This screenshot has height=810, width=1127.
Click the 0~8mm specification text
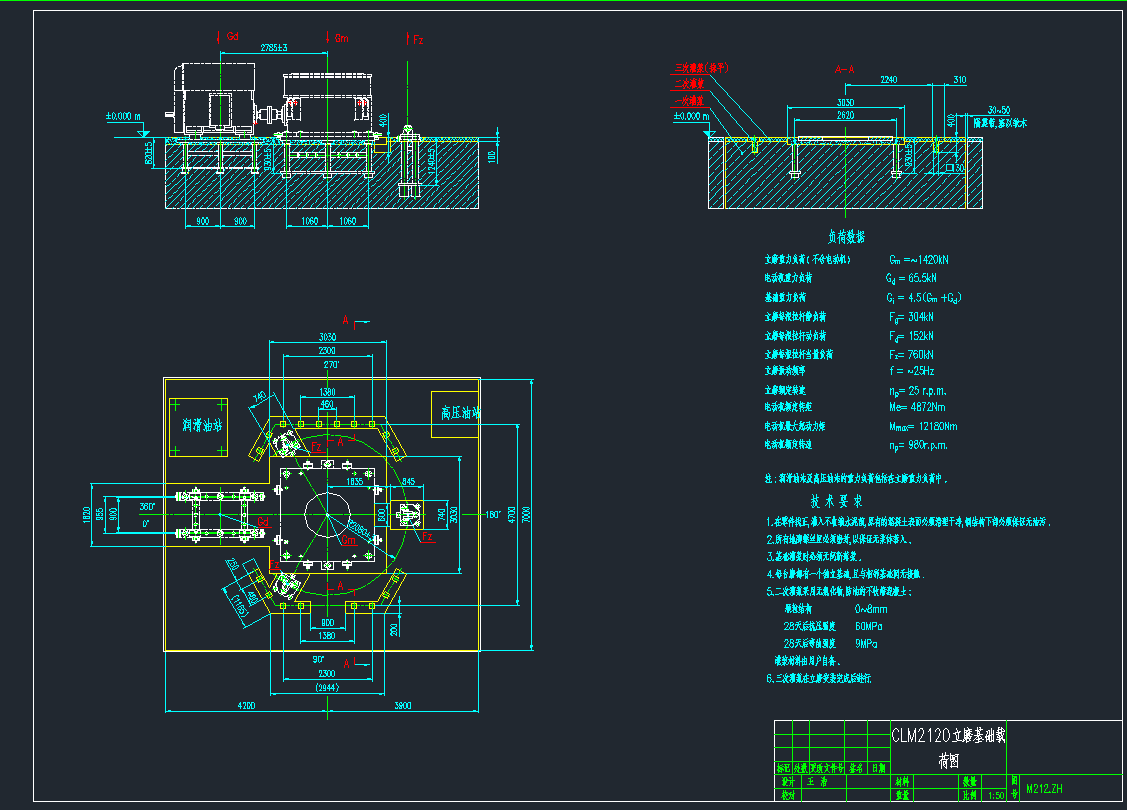[870, 608]
